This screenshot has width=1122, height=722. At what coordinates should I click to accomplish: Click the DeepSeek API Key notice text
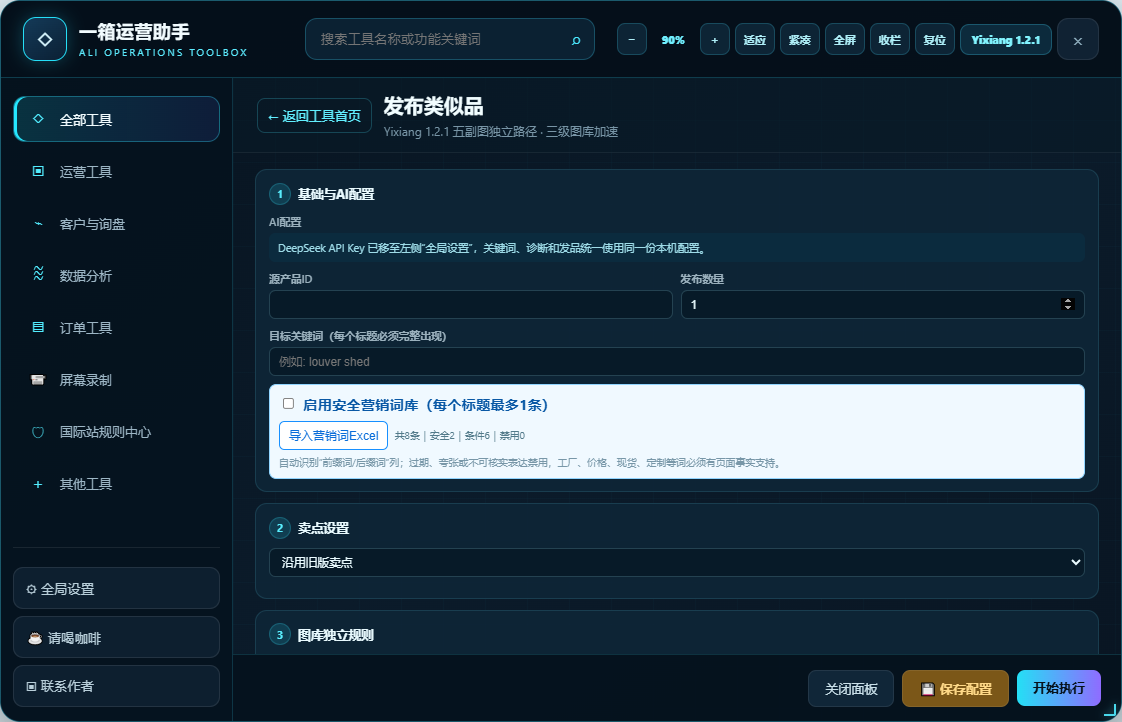point(492,248)
